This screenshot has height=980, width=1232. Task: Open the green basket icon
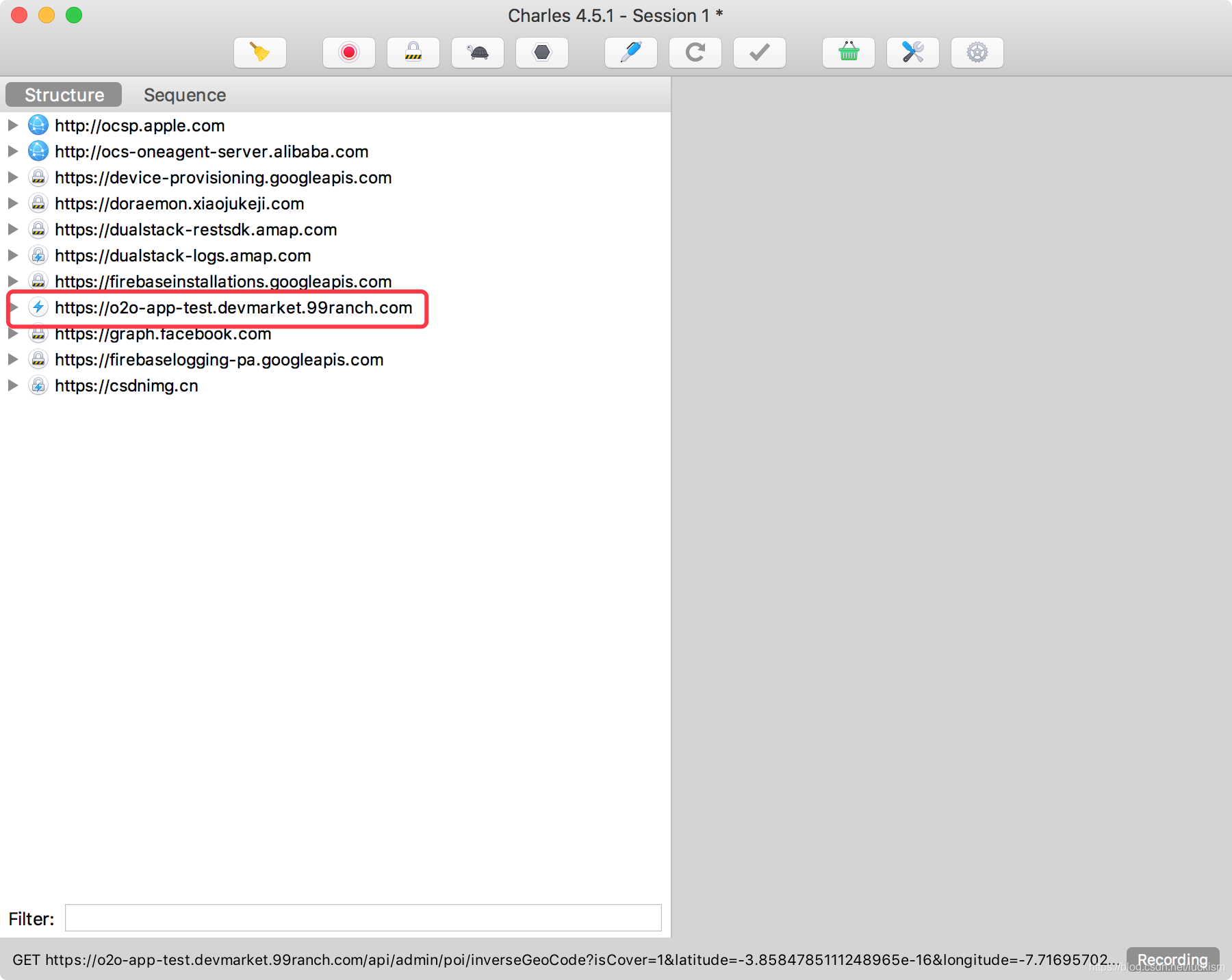pos(849,53)
